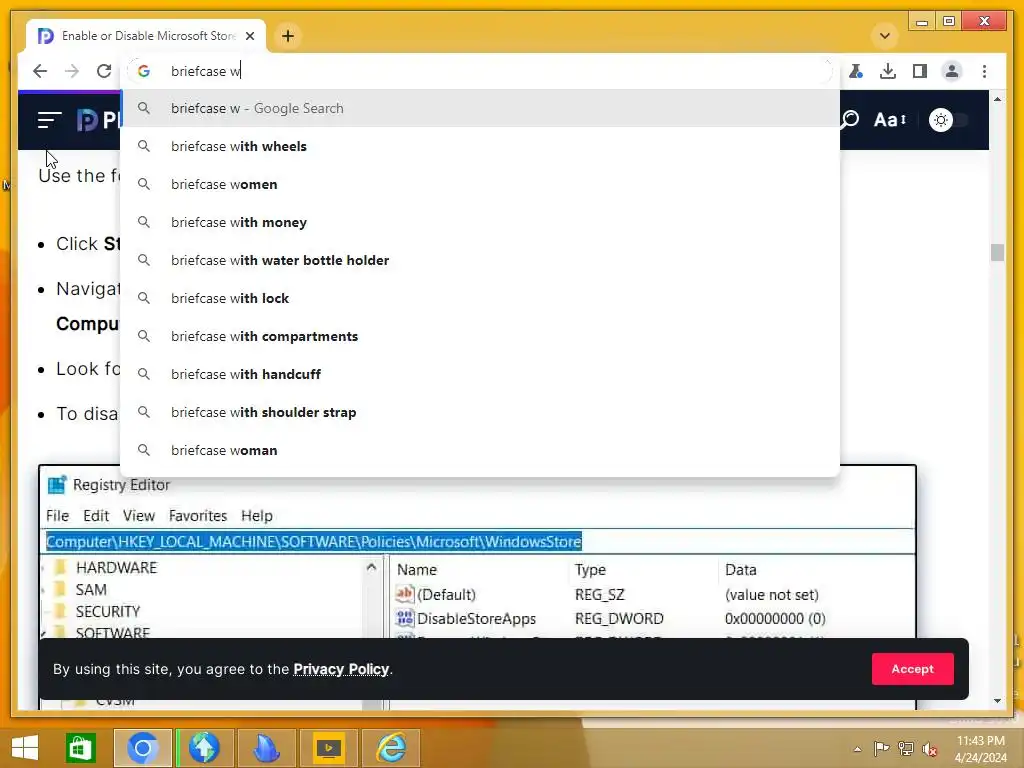The height and width of the screenshot is (768, 1024).
Task: Open Chrome Labs flask icon
Action: [x=856, y=71]
